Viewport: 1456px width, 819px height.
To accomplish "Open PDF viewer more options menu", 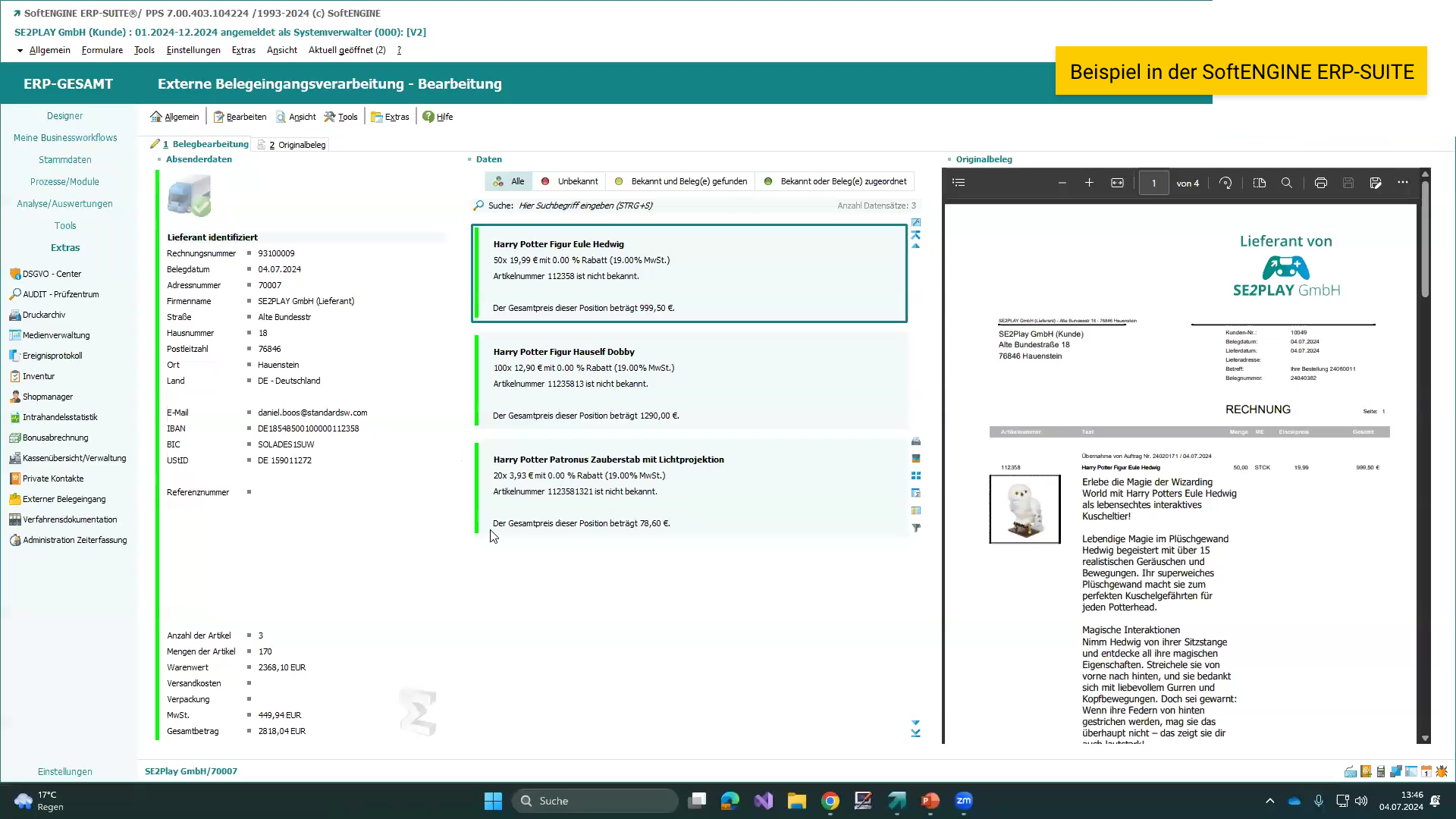I will (1403, 183).
